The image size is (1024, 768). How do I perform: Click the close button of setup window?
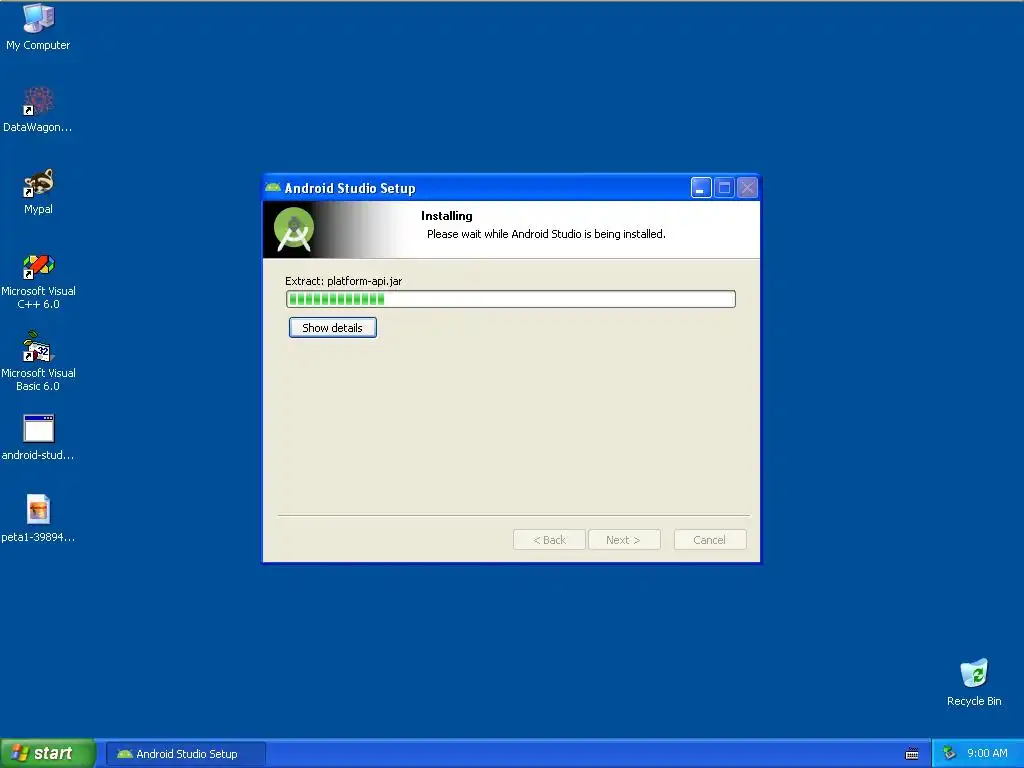pyautogui.click(x=747, y=188)
